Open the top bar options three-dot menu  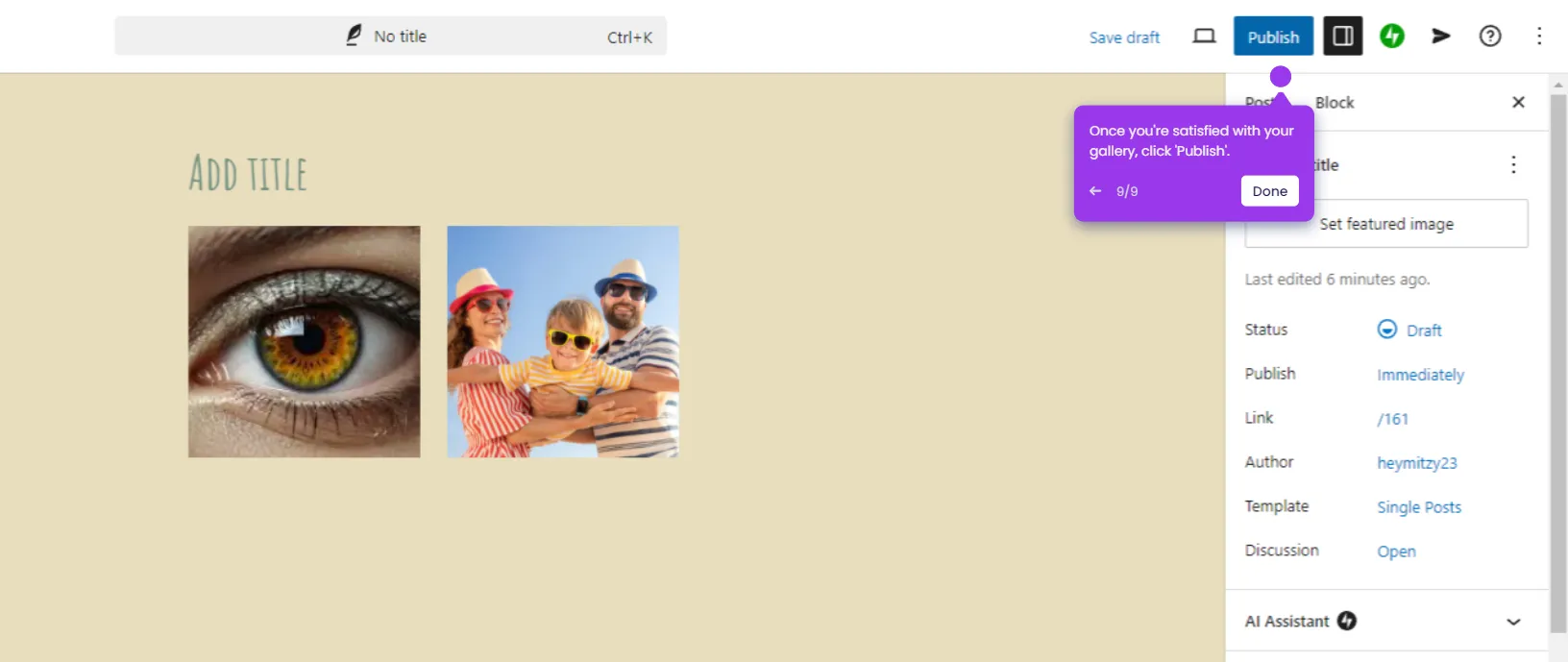click(1539, 37)
